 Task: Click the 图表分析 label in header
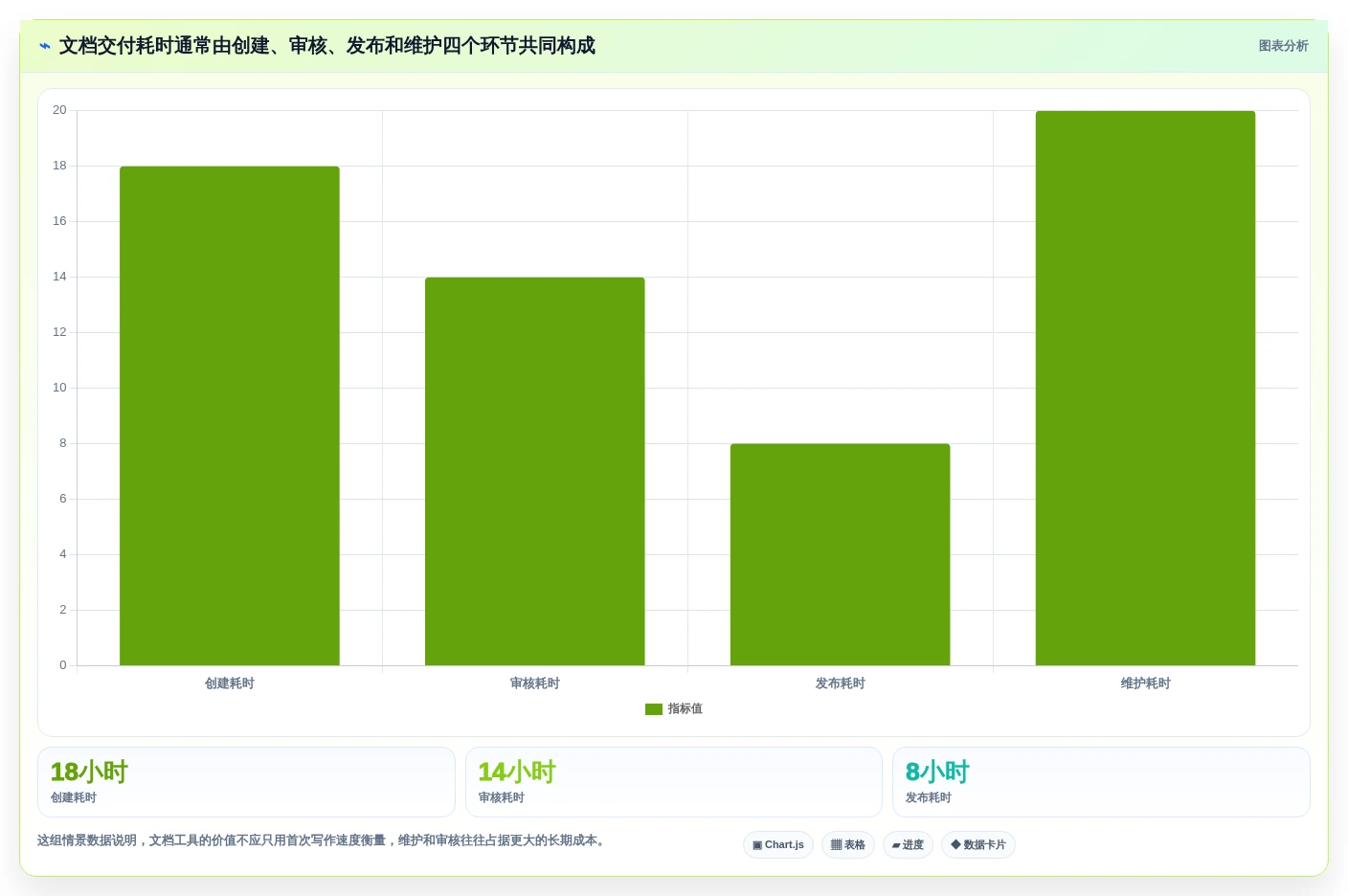pos(1283,46)
